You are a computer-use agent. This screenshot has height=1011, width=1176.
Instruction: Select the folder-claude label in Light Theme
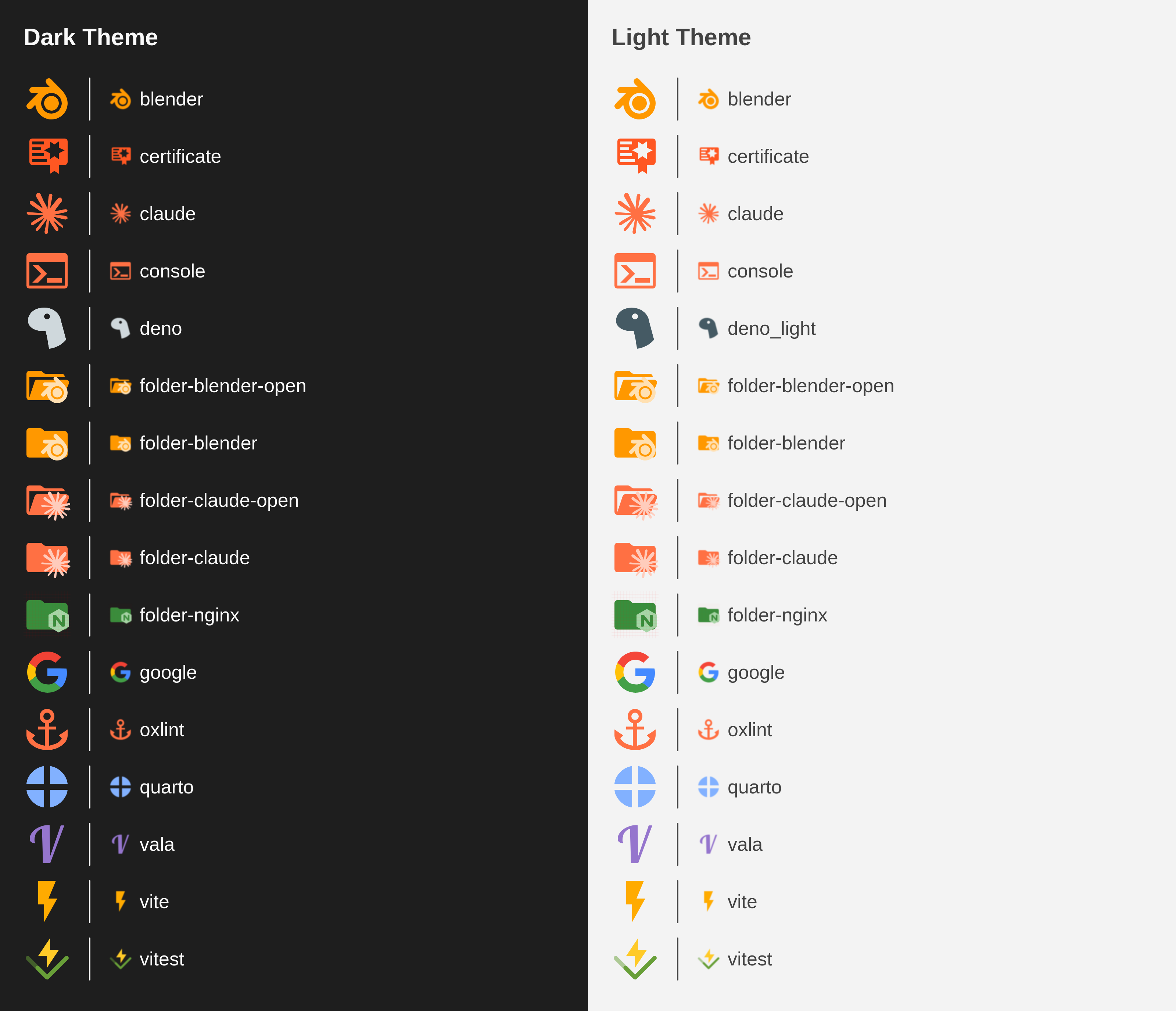(x=782, y=558)
